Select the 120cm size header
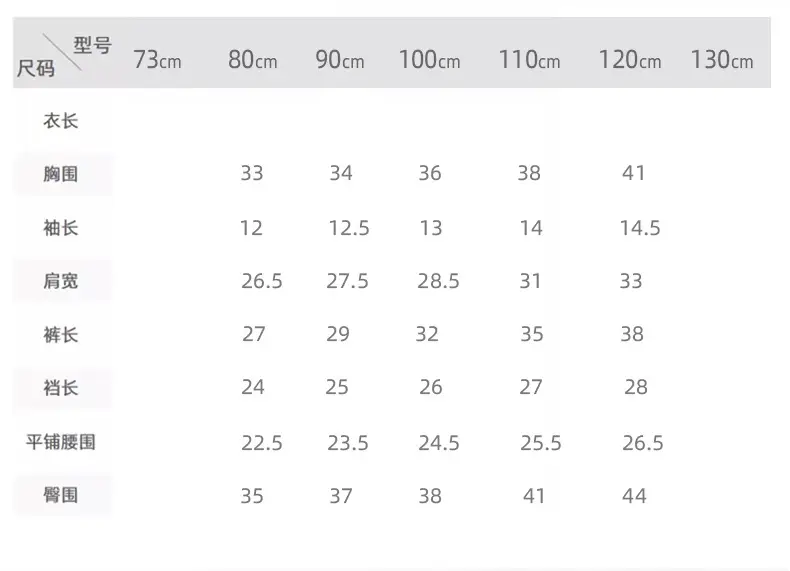Image resolution: width=790 pixels, height=571 pixels. [x=630, y=60]
